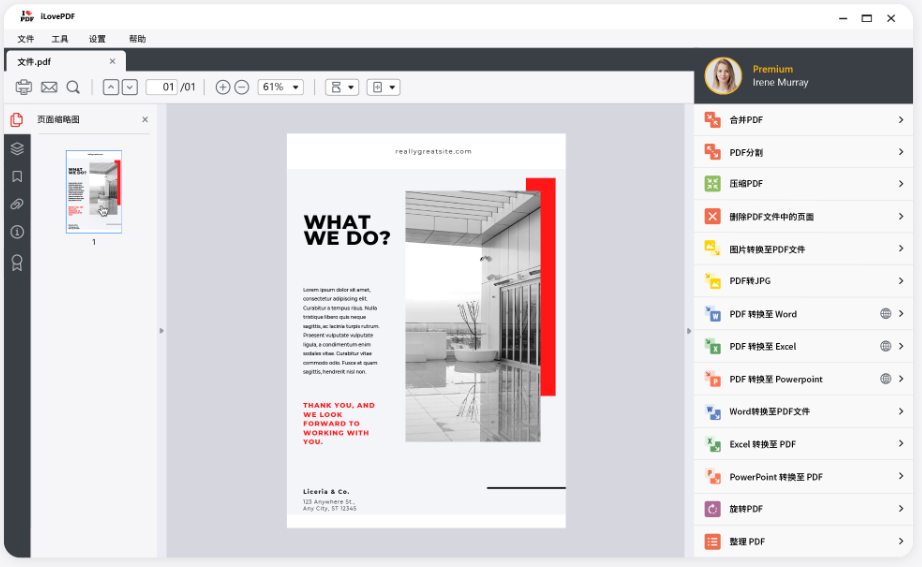Image resolution: width=922 pixels, height=567 pixels.
Task: Click the PDF 转换至 Excel icon
Action: tap(713, 346)
